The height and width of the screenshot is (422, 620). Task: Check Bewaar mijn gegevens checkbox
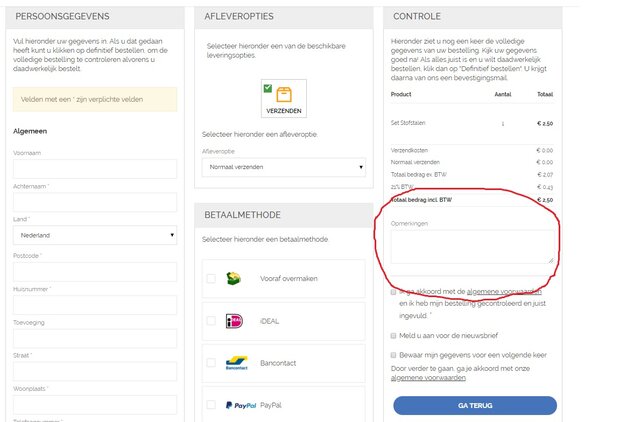point(394,354)
